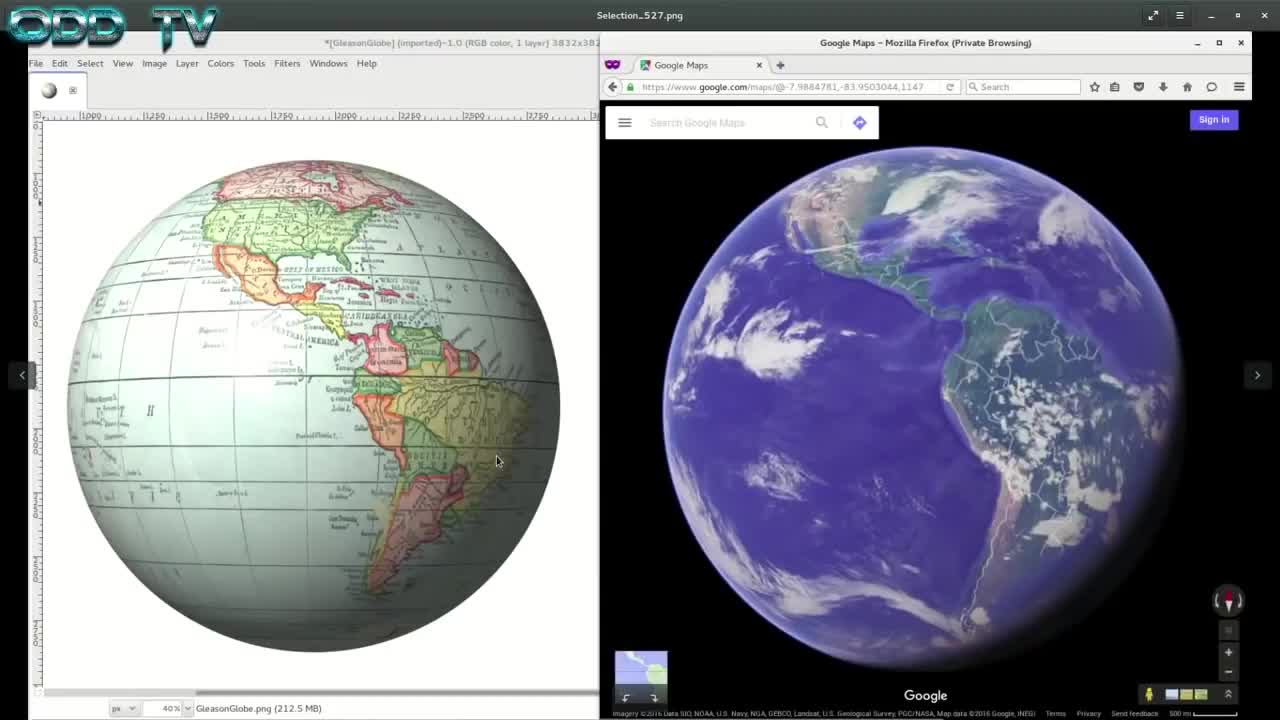Click the my location button on map
The image size is (1280, 720).
[x=1229, y=631]
